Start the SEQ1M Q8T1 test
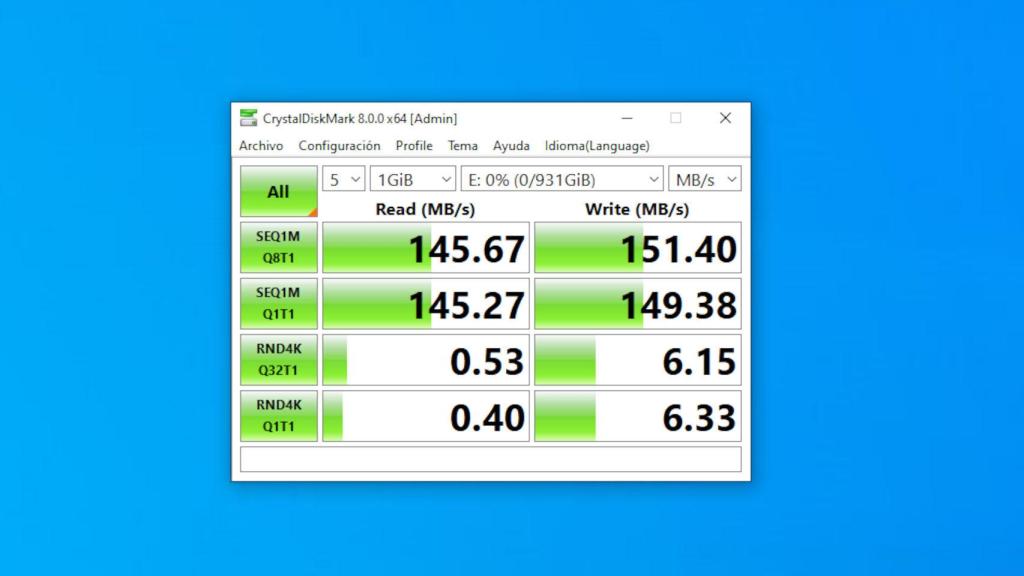Viewport: 1024px width, 576px height. click(278, 247)
